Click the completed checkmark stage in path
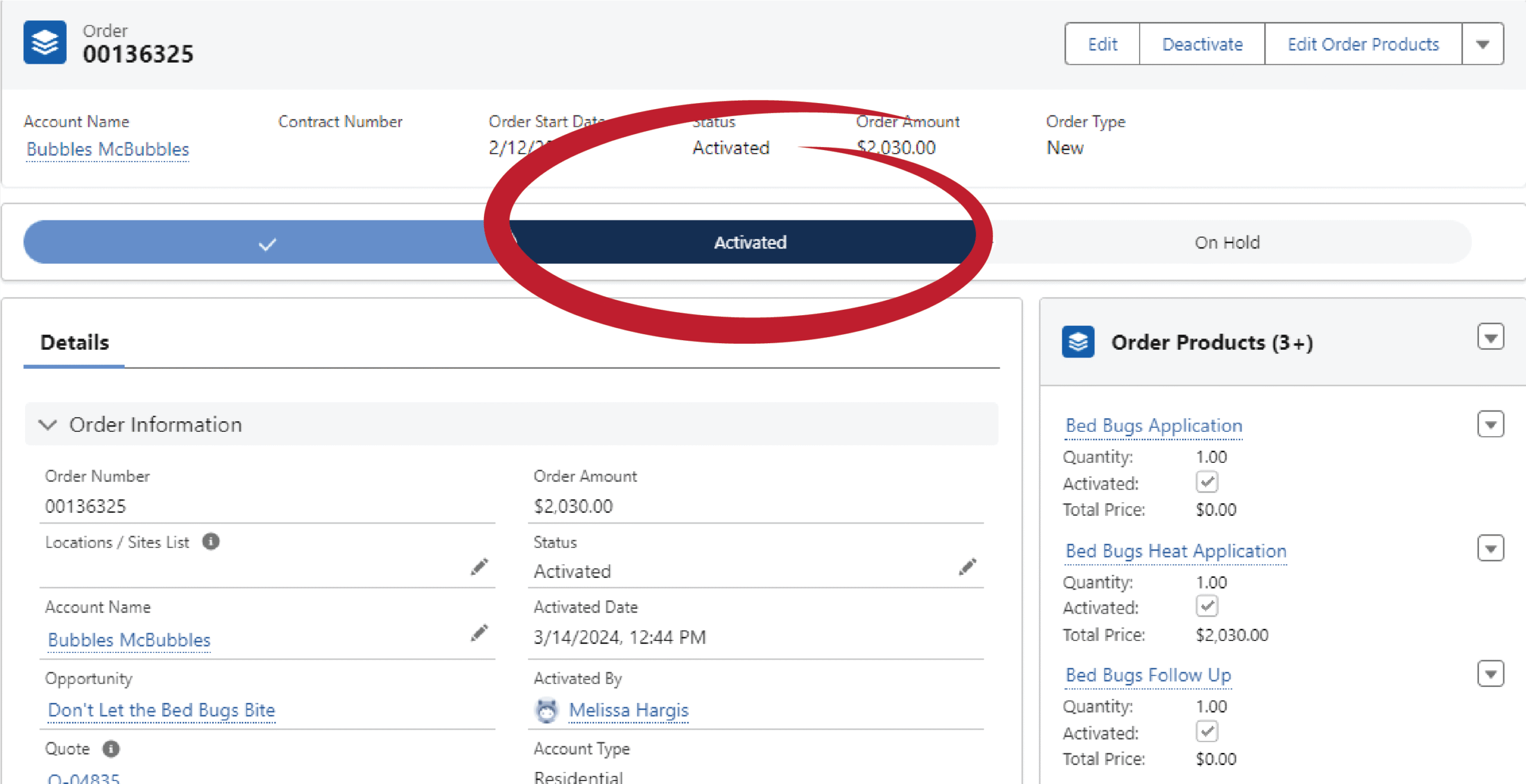 tap(267, 243)
